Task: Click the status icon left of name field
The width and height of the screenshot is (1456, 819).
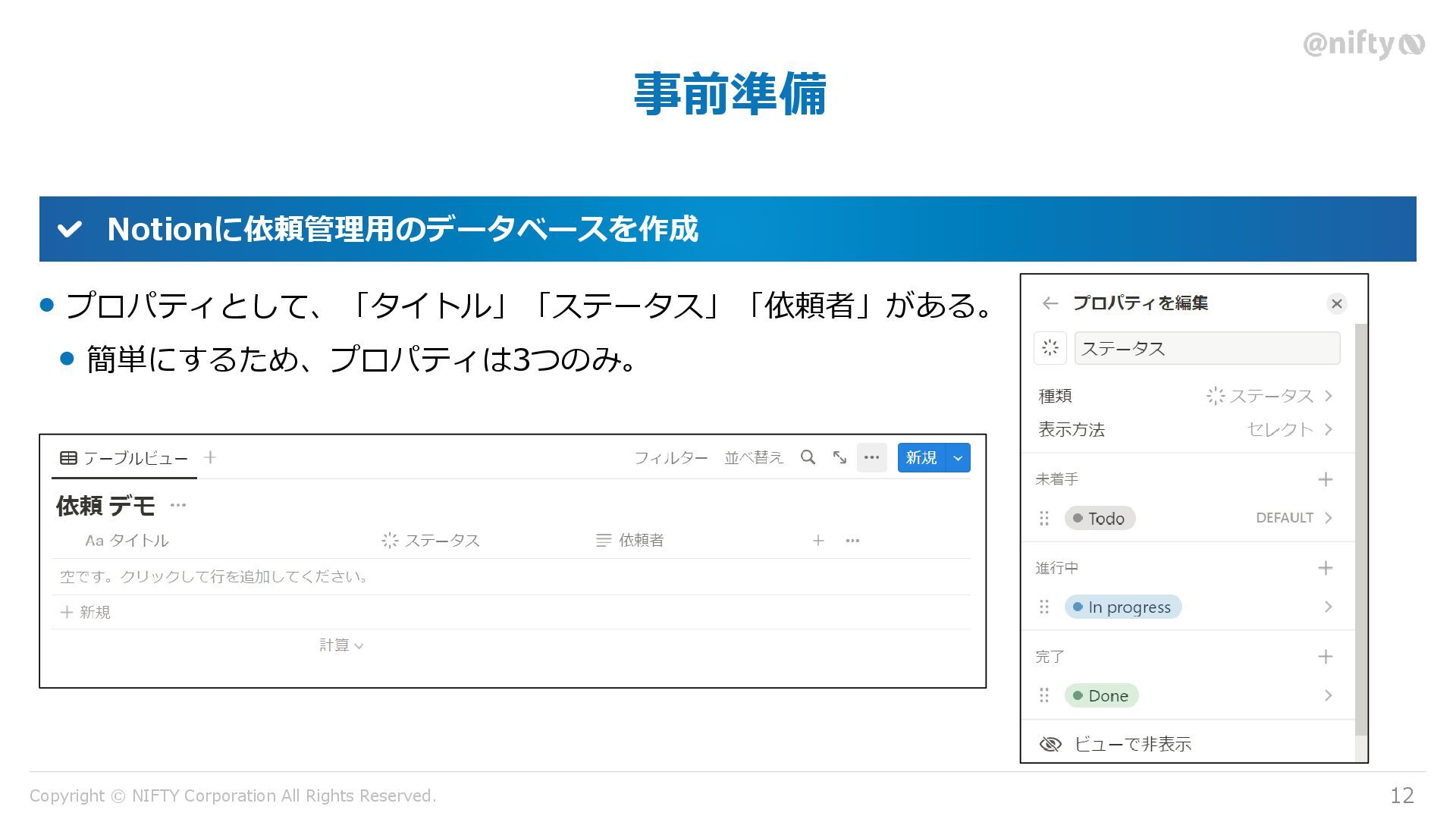Action: [x=1050, y=348]
